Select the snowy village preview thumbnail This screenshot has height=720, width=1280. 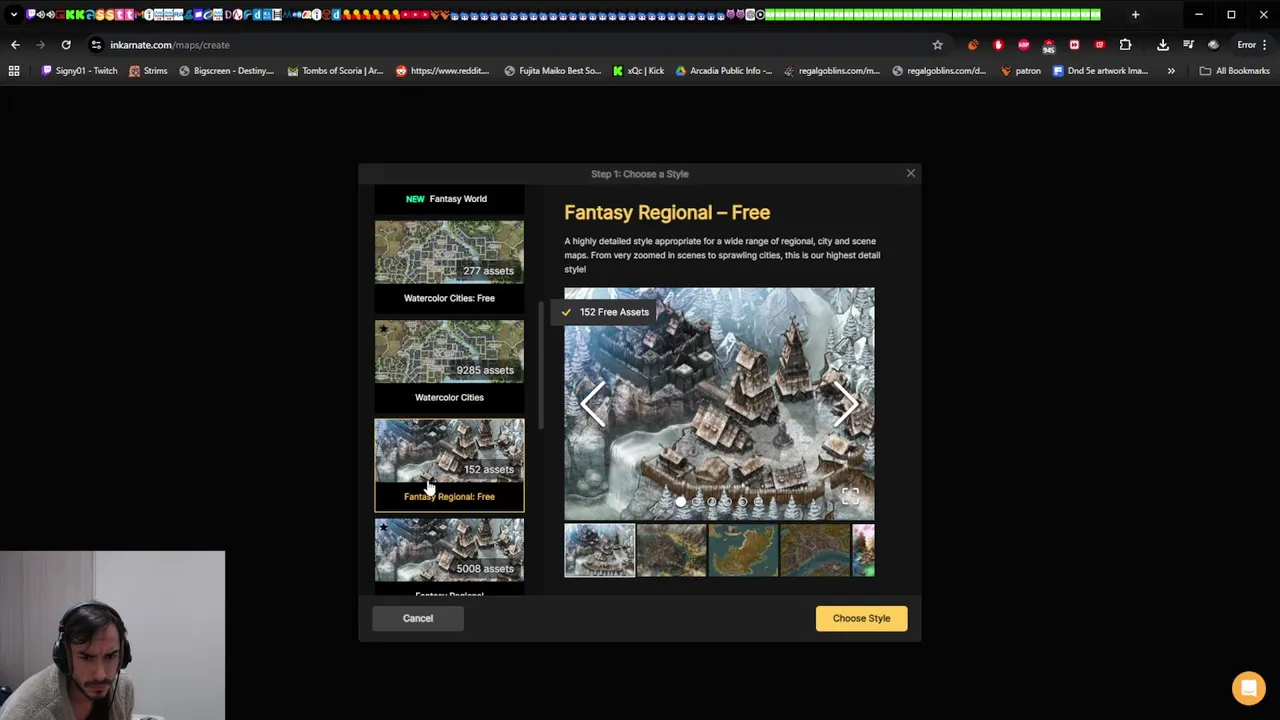click(599, 550)
